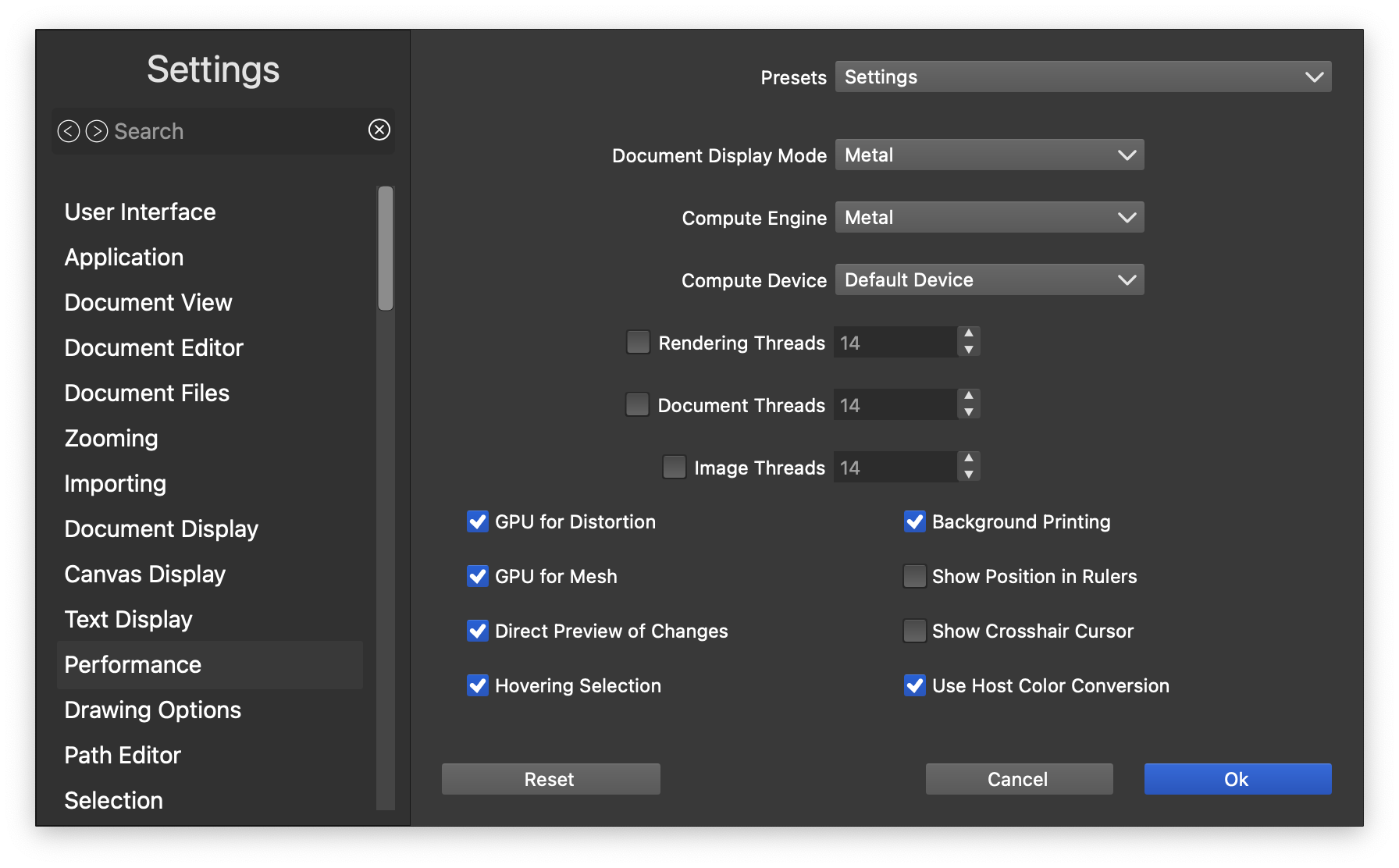Disable GPU for Distortion
The image size is (1399, 868).
tap(478, 521)
